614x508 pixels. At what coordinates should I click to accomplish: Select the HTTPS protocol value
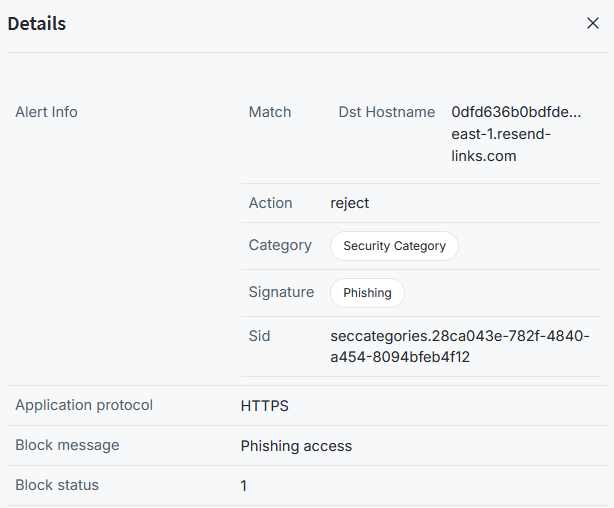265,406
